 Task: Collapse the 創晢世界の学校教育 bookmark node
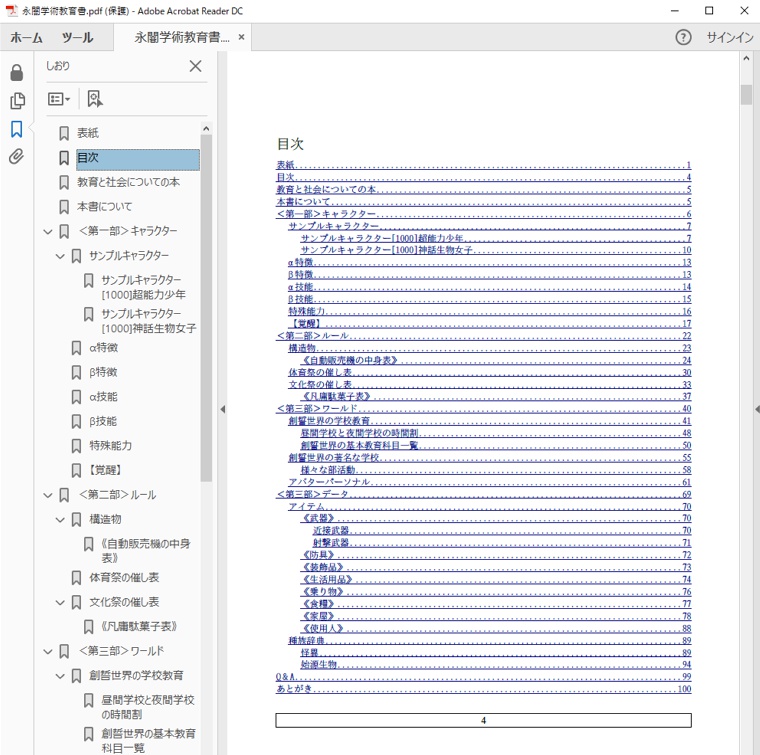[60, 676]
